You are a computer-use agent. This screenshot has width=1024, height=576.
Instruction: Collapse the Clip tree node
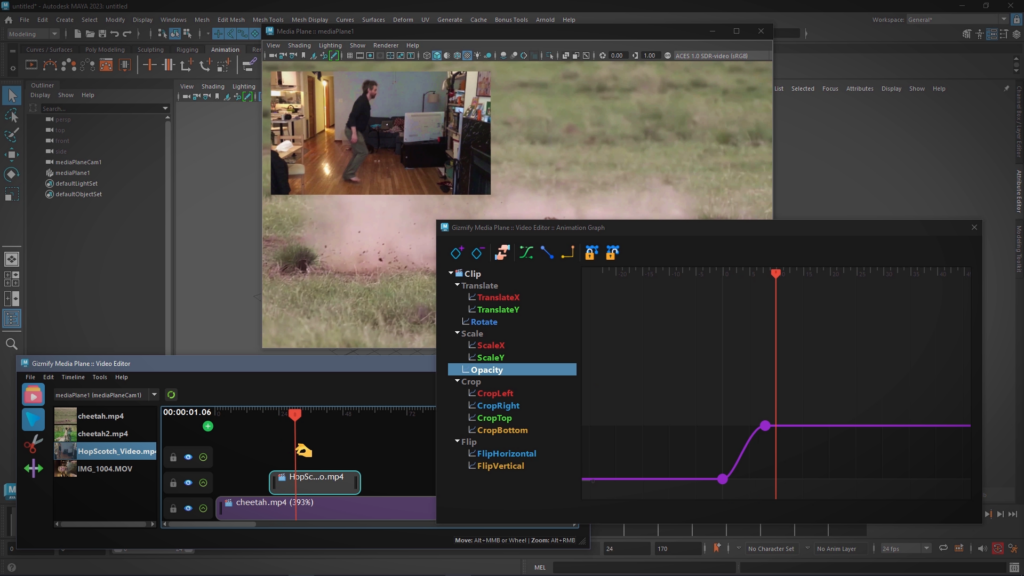(x=451, y=273)
